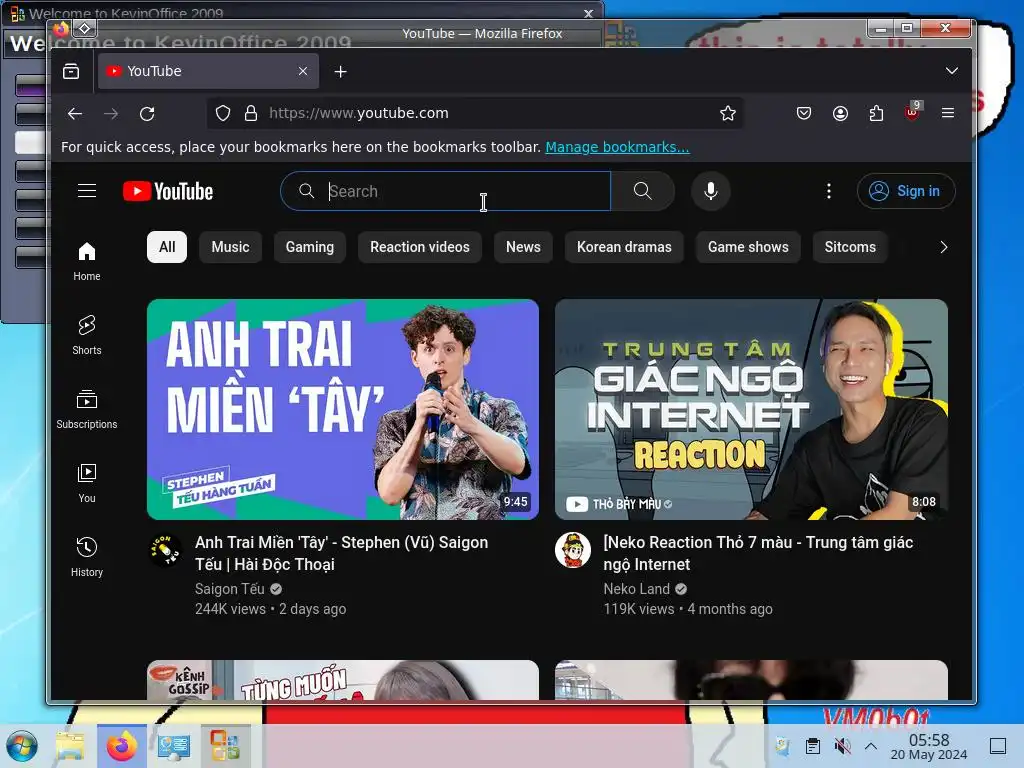Image resolution: width=1024 pixels, height=768 pixels.
Task: Select the Game shows chip
Action: coord(748,247)
